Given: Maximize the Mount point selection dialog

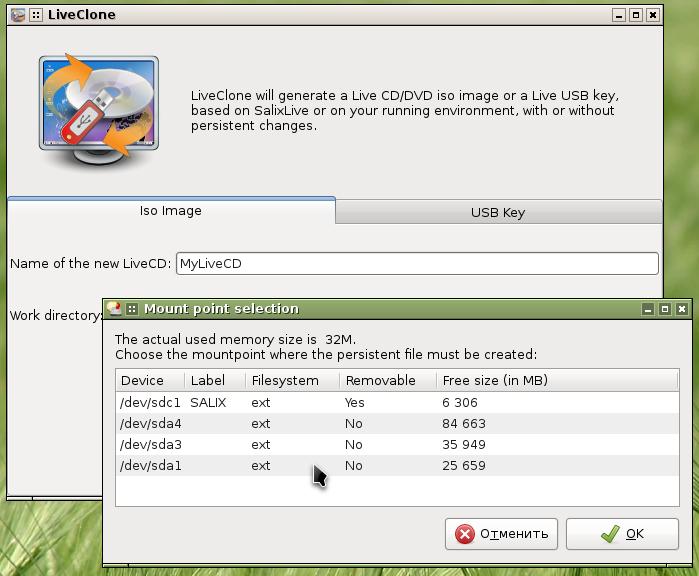Looking at the screenshot, I should (x=665, y=309).
